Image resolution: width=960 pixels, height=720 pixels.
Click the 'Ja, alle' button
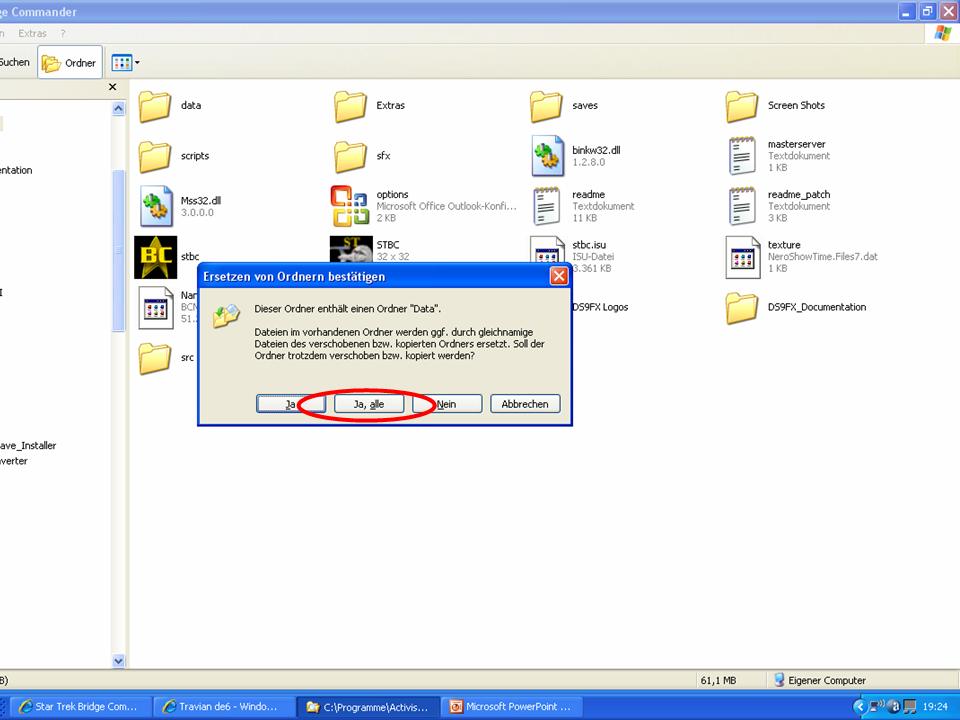click(x=368, y=404)
